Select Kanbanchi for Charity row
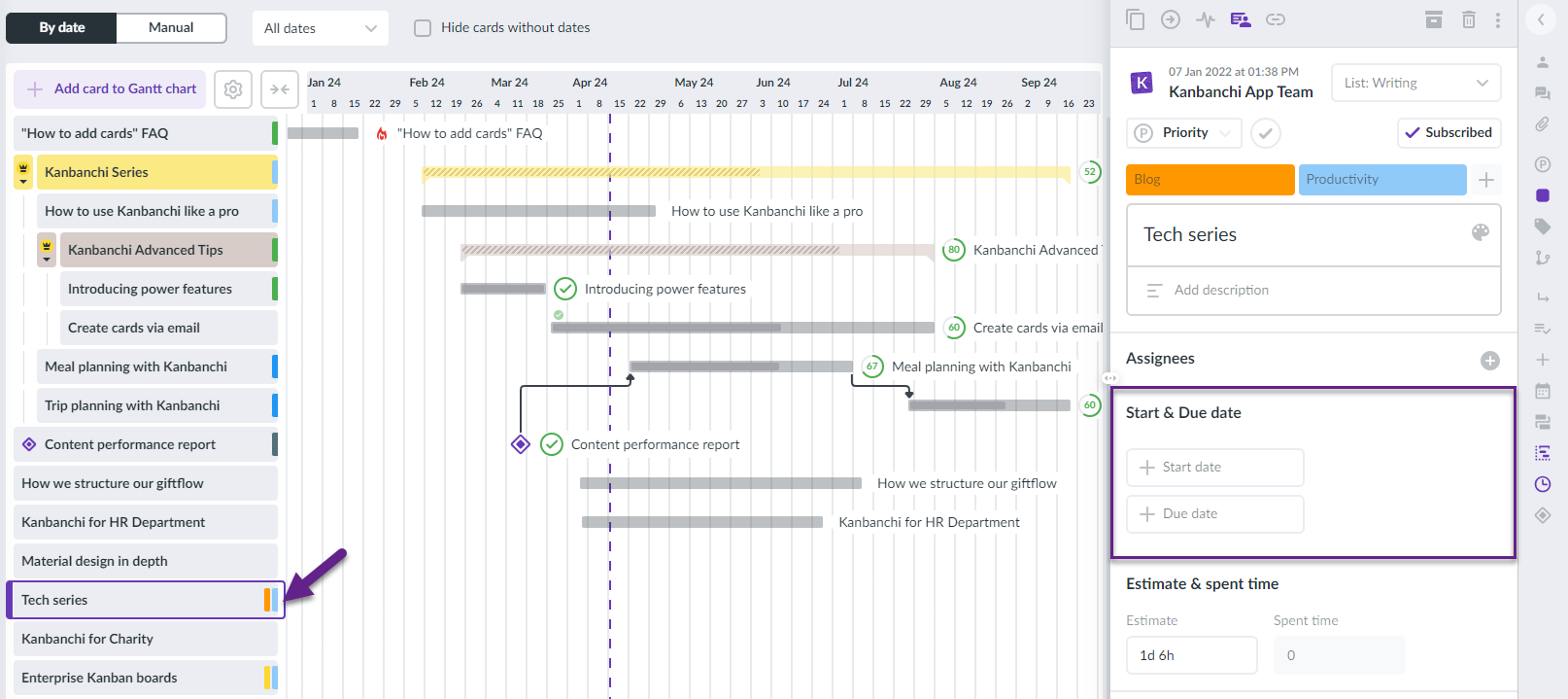The height and width of the screenshot is (699, 1568). click(146, 639)
